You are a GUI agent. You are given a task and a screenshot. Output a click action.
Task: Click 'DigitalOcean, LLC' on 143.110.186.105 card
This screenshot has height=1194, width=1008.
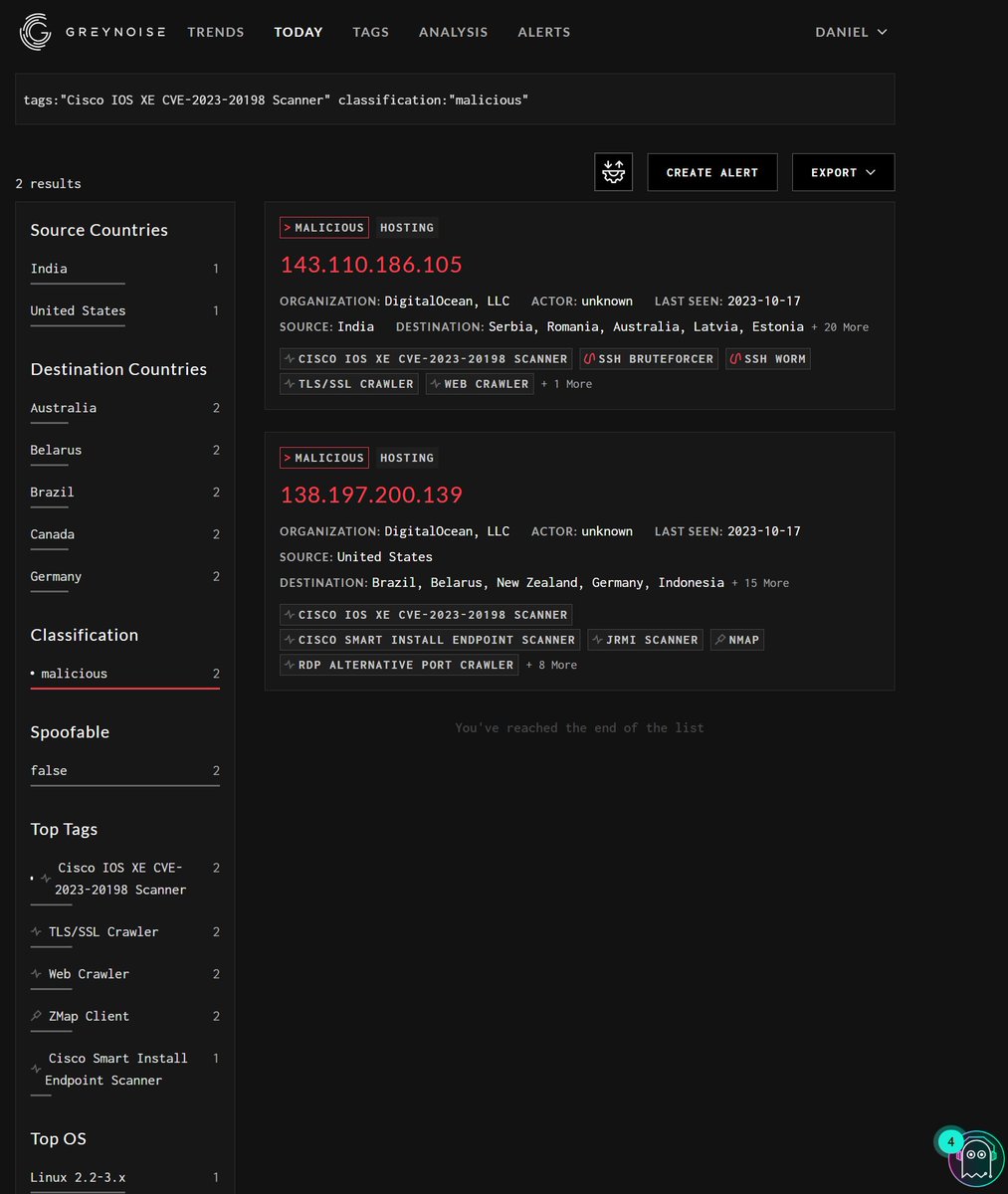pyautogui.click(x=447, y=301)
